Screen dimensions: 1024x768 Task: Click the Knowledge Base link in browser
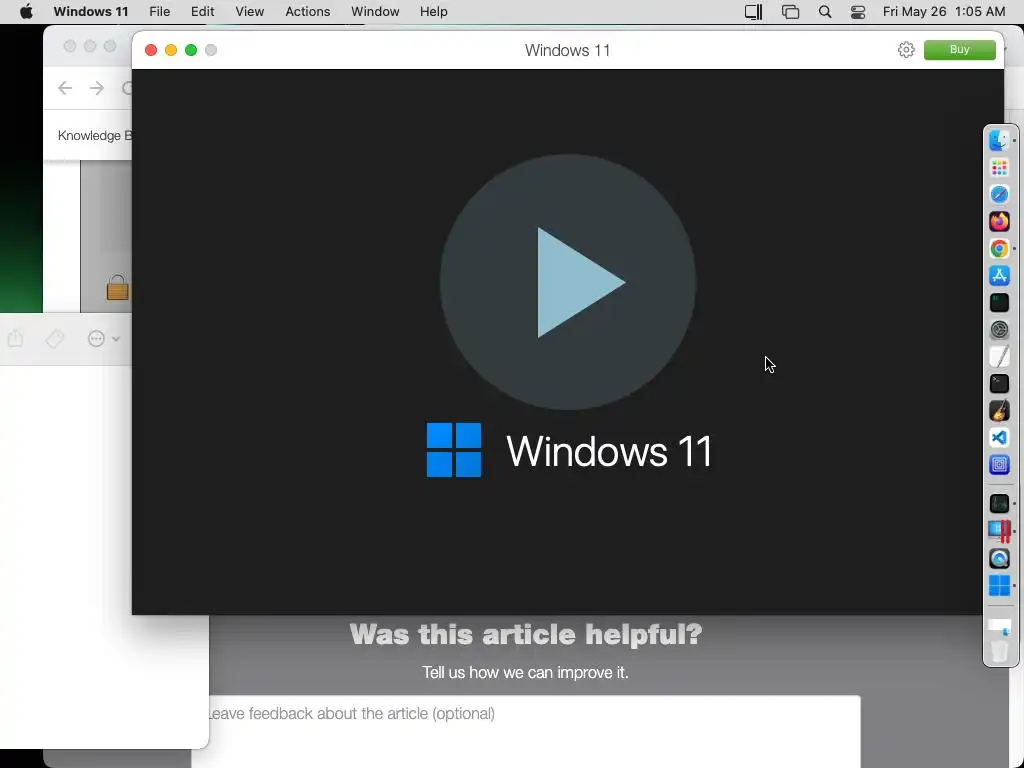(x=95, y=135)
